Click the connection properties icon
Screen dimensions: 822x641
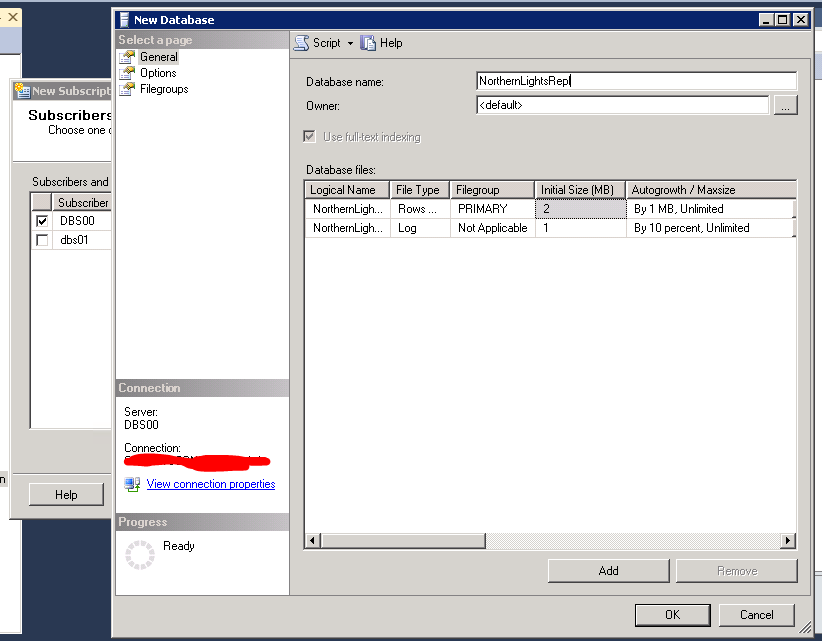[x=132, y=484]
